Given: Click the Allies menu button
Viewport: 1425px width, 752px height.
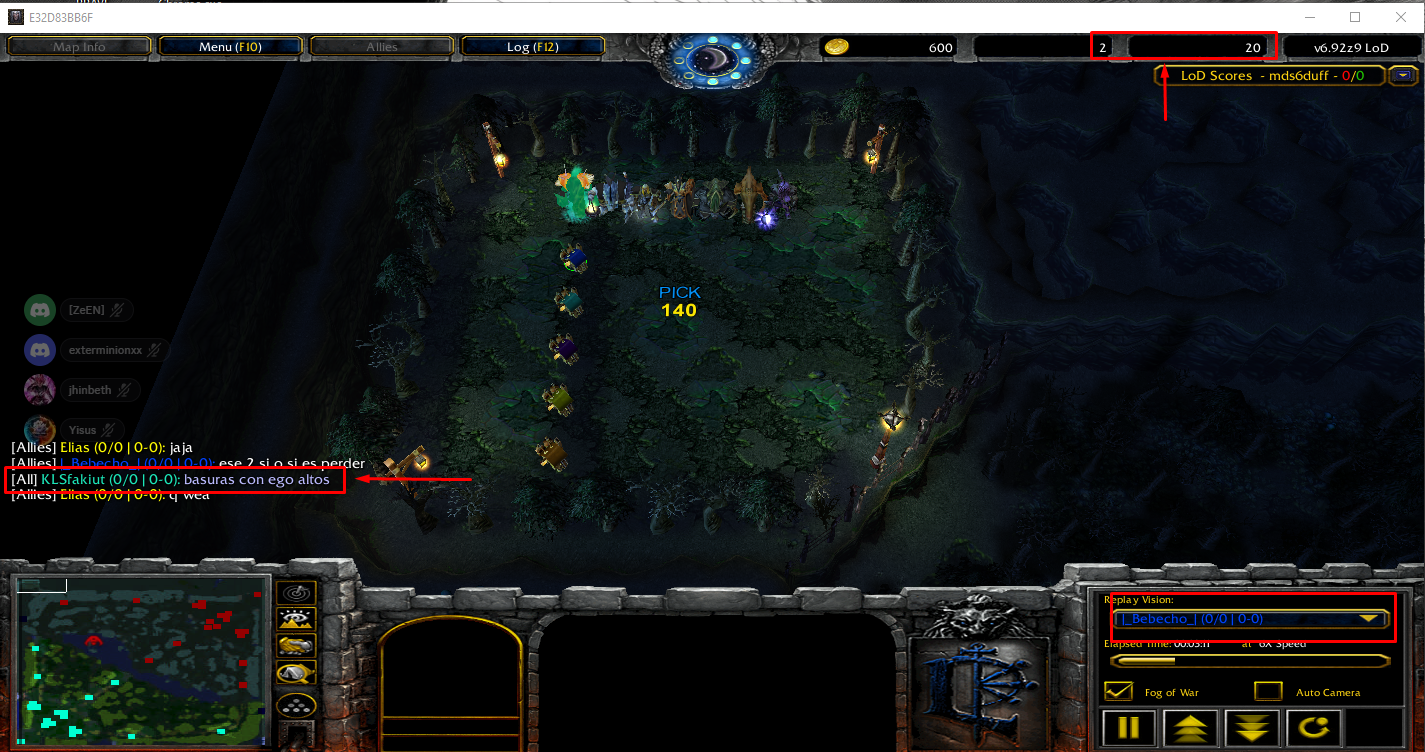Looking at the screenshot, I should click(381, 46).
